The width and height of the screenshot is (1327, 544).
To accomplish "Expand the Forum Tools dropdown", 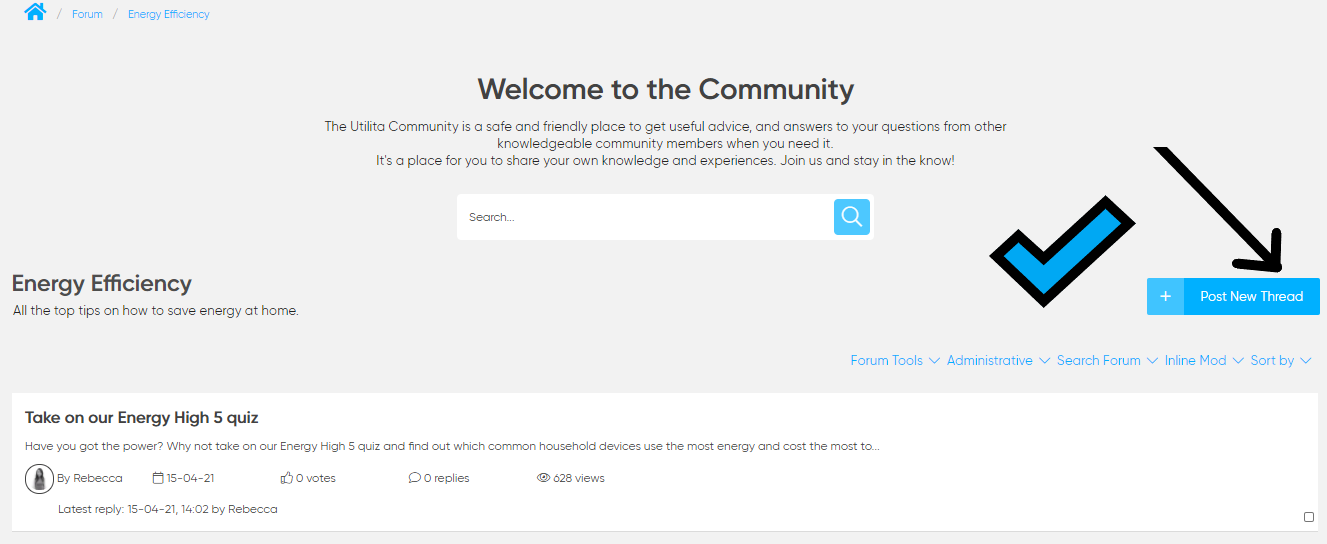I will 894,361.
